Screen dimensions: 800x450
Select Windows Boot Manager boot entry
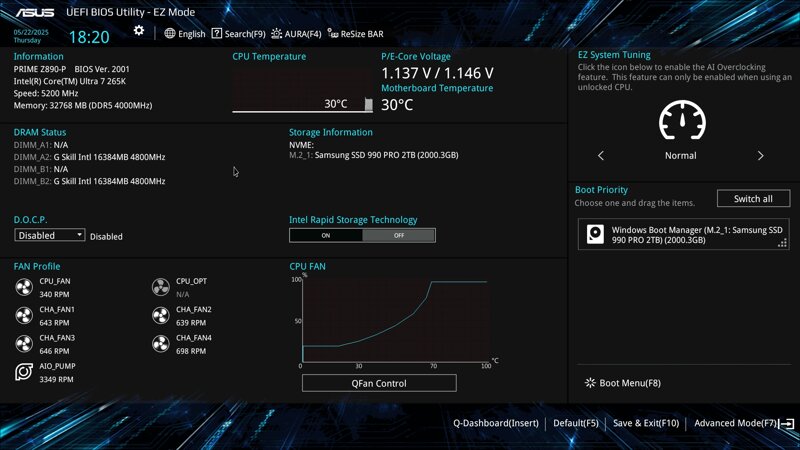(x=684, y=235)
